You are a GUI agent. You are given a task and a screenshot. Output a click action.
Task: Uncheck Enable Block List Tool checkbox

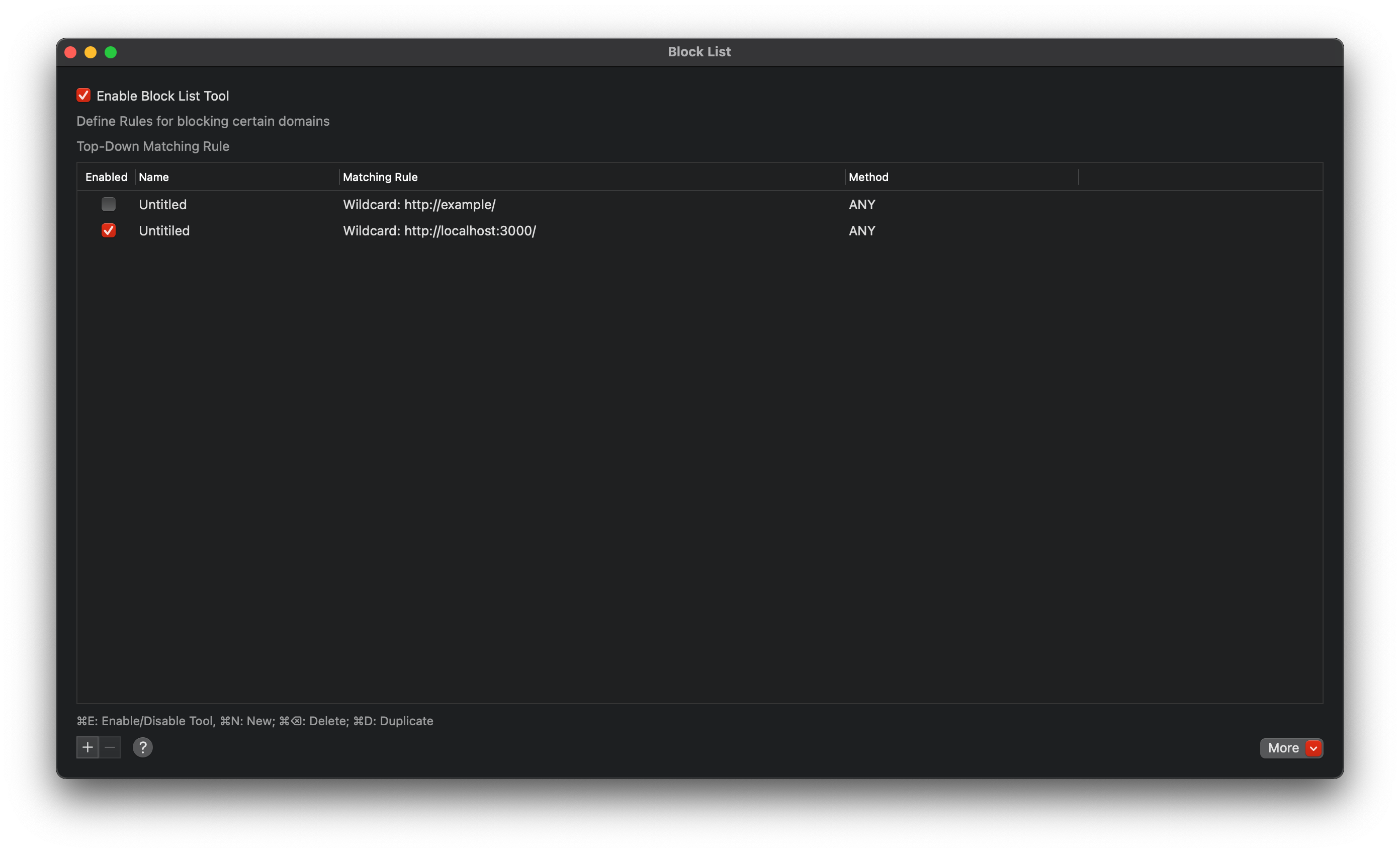pos(83,96)
